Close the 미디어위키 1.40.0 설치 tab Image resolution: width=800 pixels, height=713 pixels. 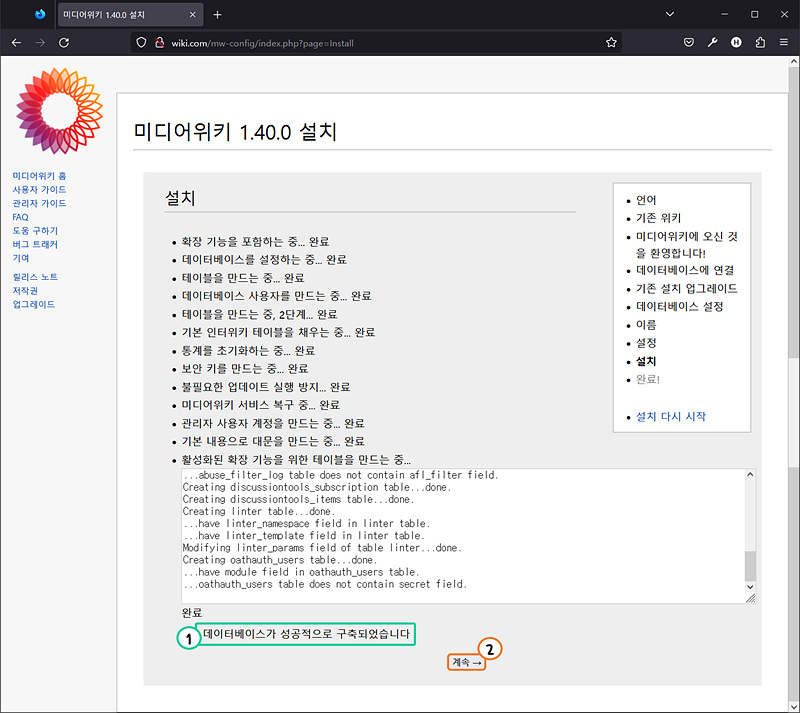coord(192,15)
